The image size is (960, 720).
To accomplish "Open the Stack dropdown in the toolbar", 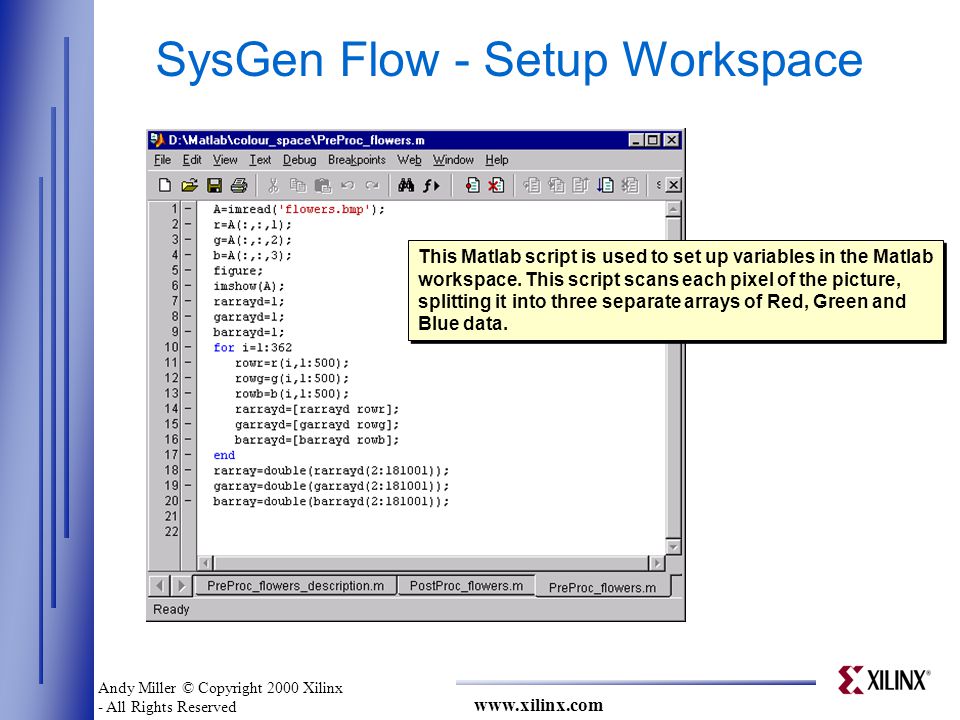I will [x=658, y=185].
